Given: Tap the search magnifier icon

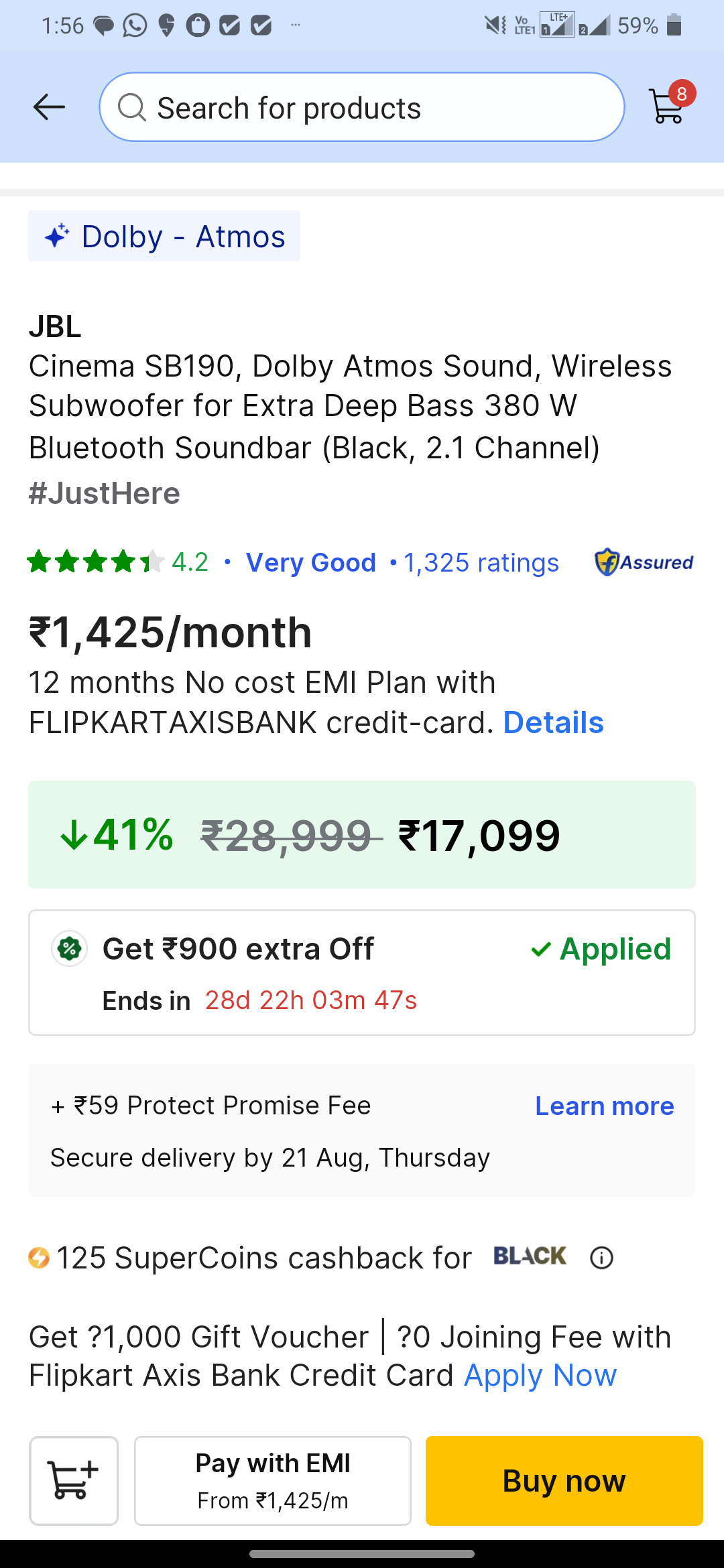Looking at the screenshot, I should click(x=132, y=107).
